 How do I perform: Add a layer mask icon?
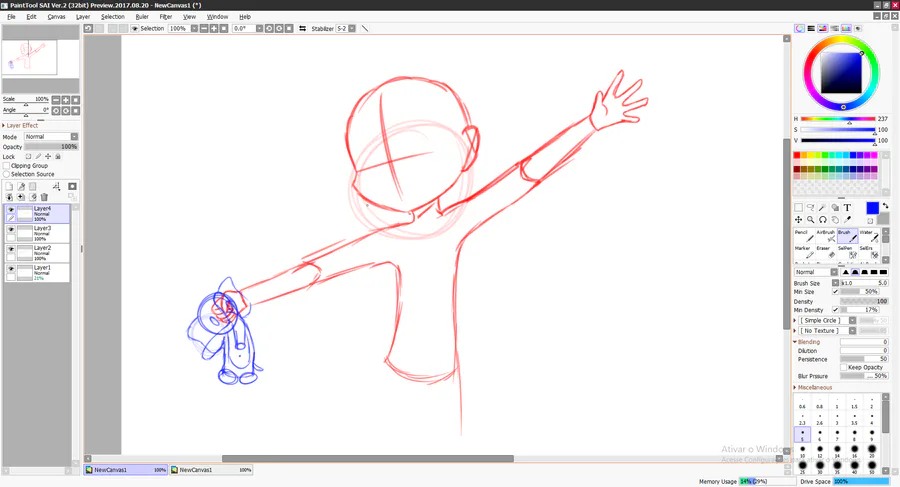[x=72, y=186]
